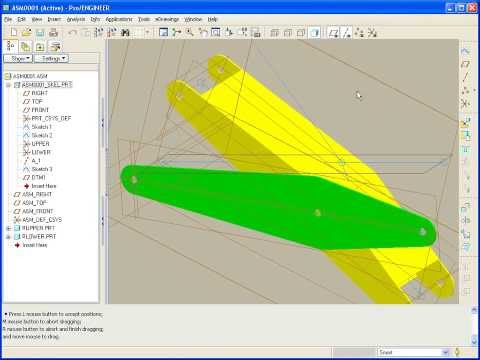480x360 pixels.
Task: Switch display to Wireframe
Action: 275,32
